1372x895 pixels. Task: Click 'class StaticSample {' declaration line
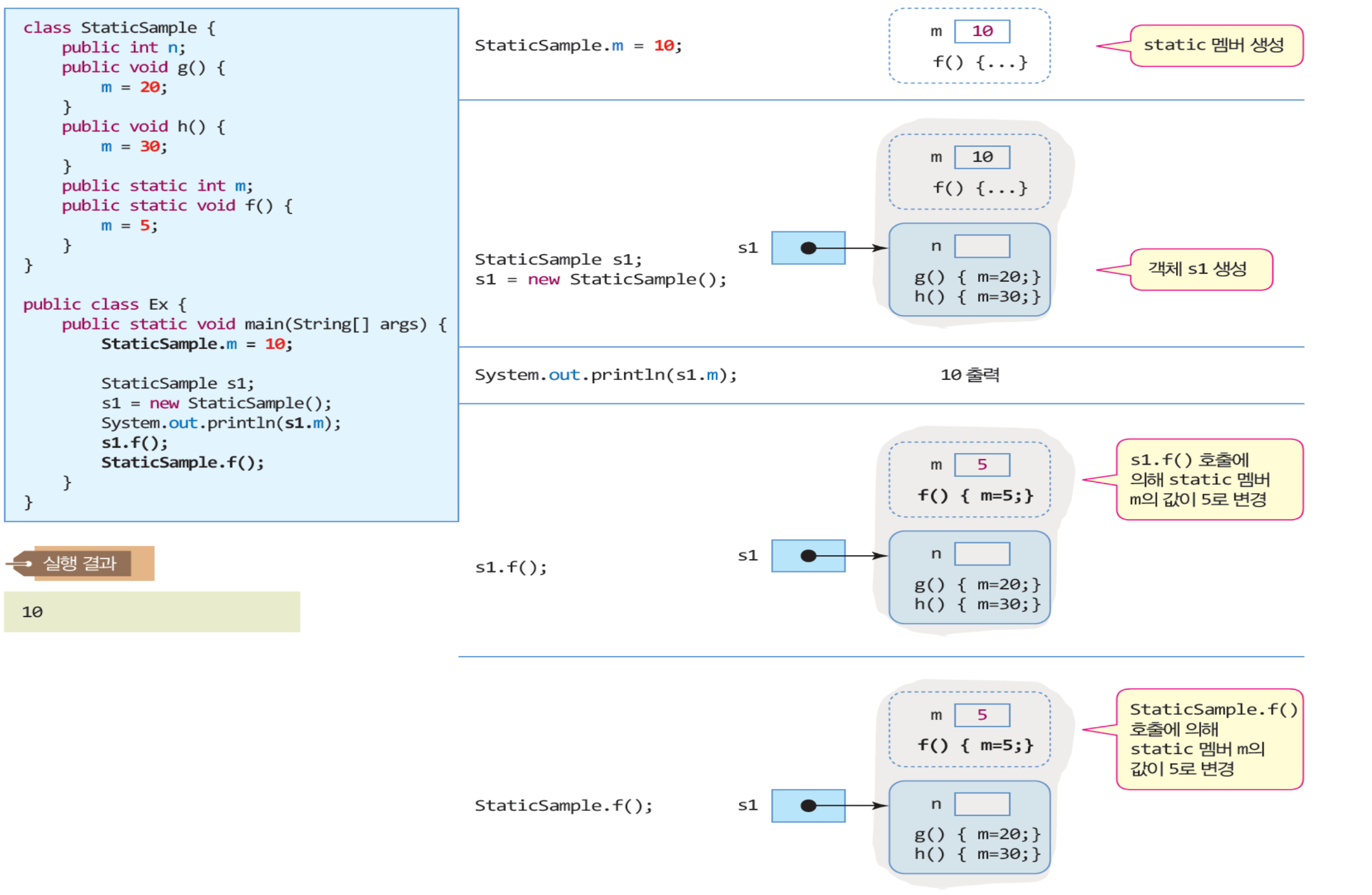120,28
